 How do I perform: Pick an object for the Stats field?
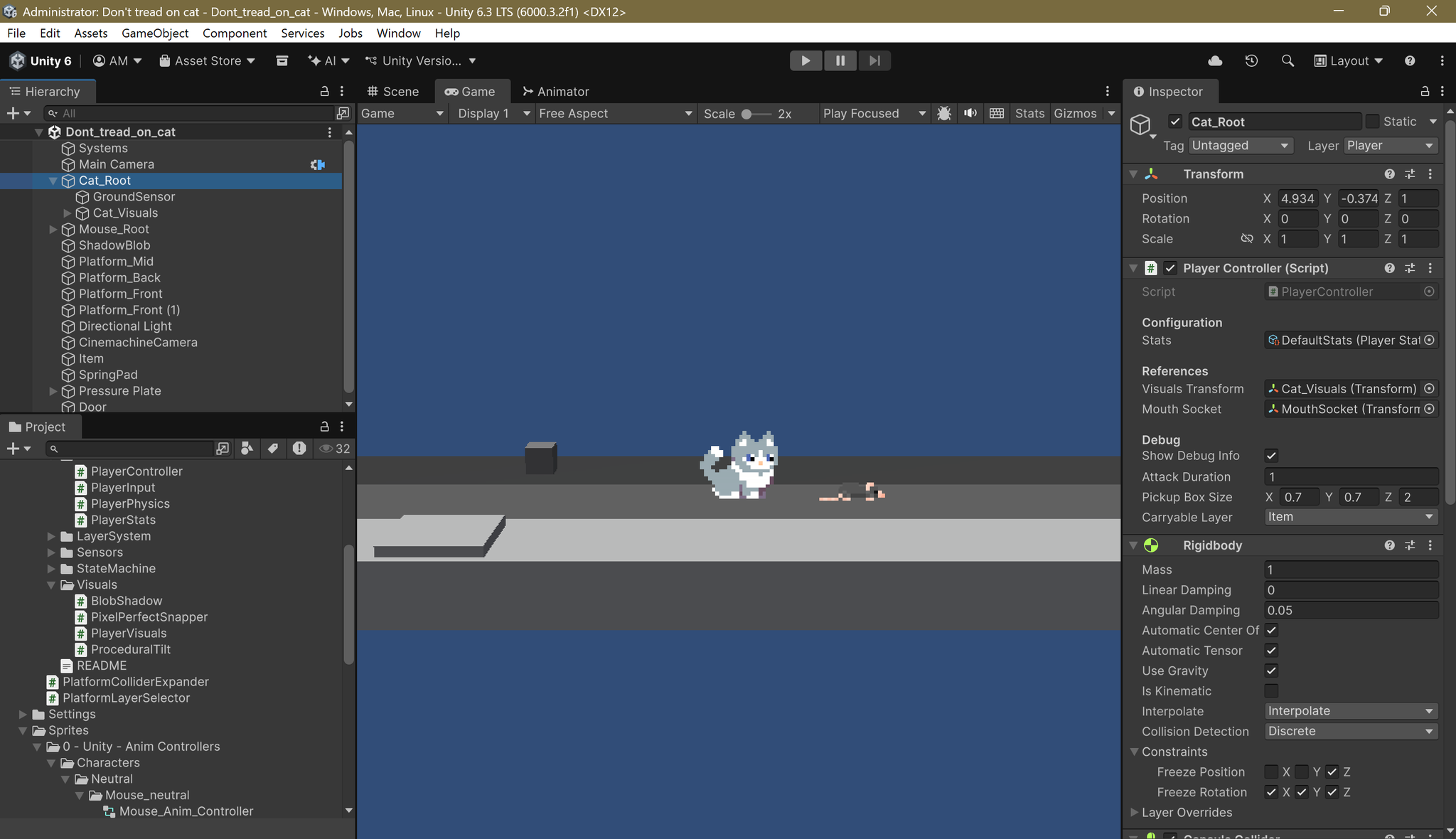coord(1429,340)
